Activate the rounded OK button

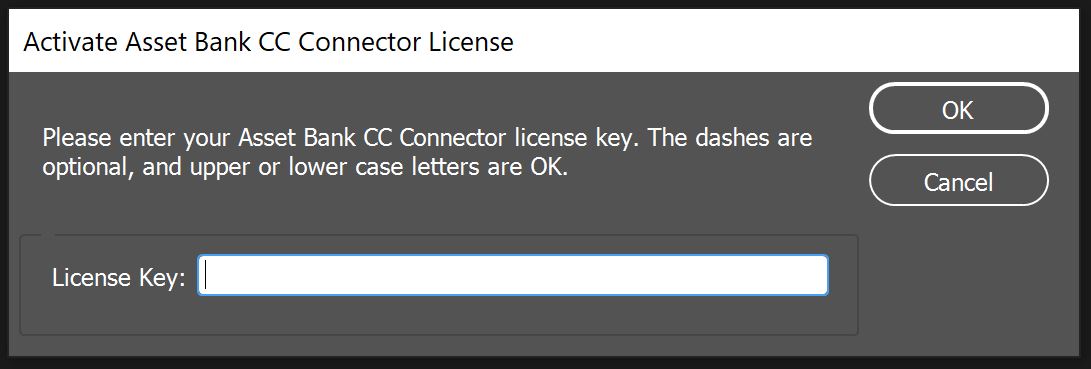[x=958, y=109]
